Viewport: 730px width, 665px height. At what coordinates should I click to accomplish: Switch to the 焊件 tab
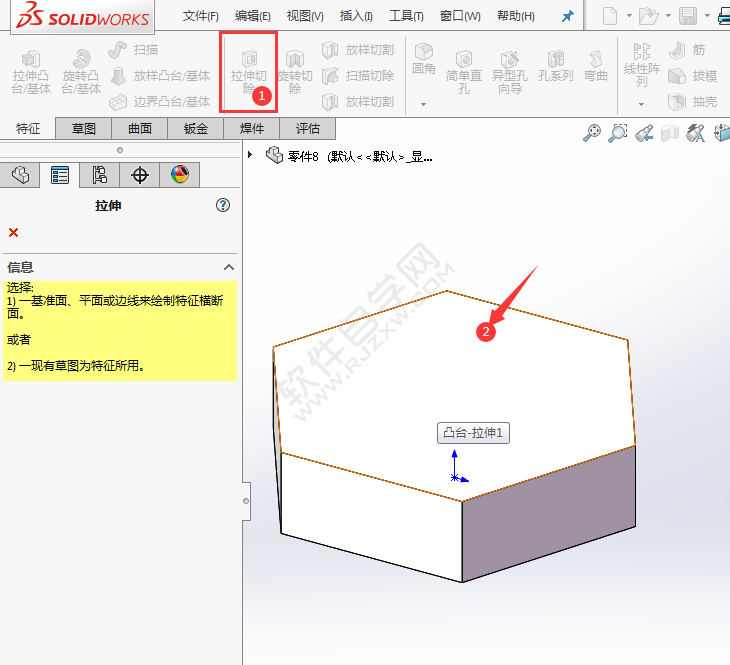click(251, 129)
